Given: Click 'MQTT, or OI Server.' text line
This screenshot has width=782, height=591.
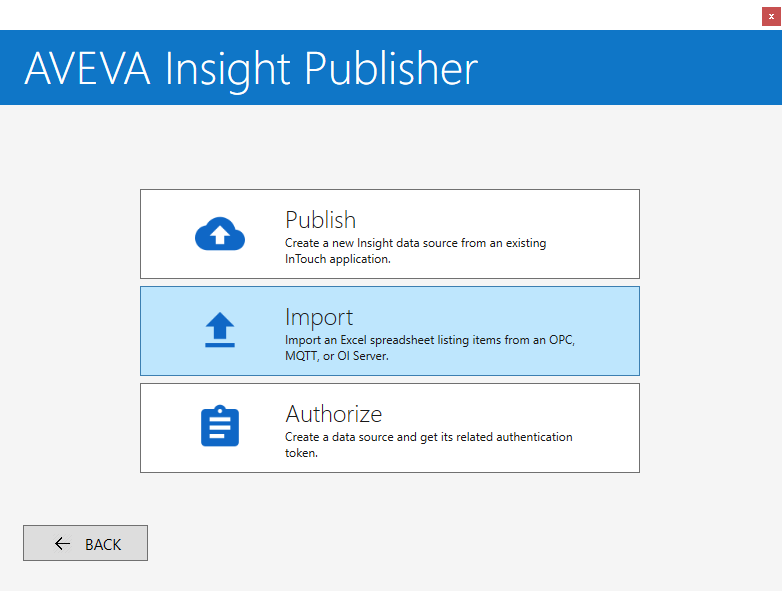Looking at the screenshot, I should pyautogui.click(x=337, y=356).
